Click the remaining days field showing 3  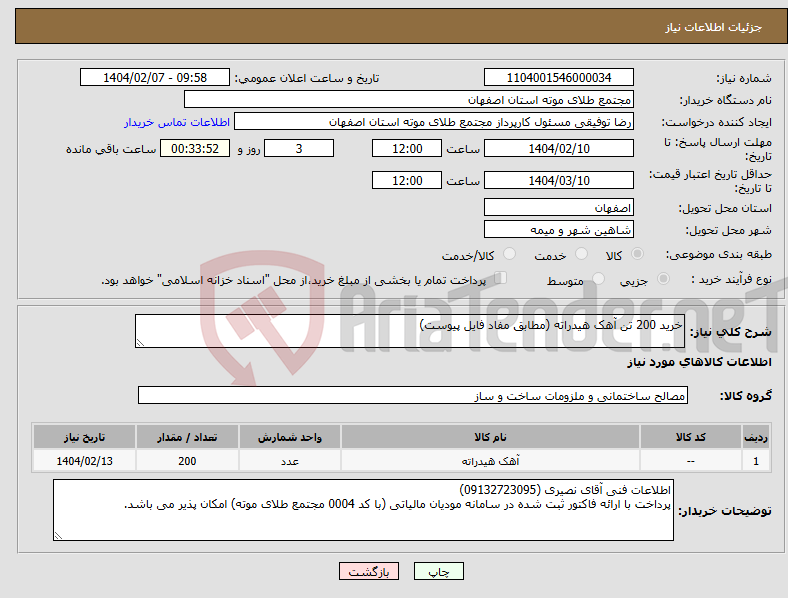(x=299, y=148)
